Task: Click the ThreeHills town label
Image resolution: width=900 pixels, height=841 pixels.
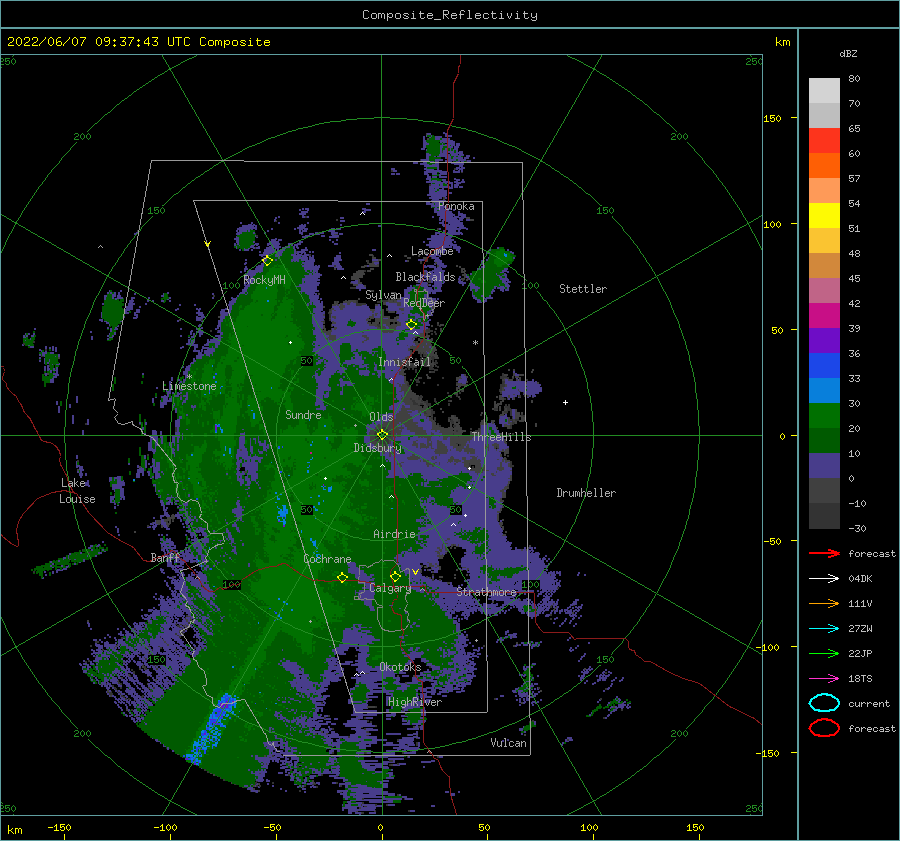Action: click(501, 437)
